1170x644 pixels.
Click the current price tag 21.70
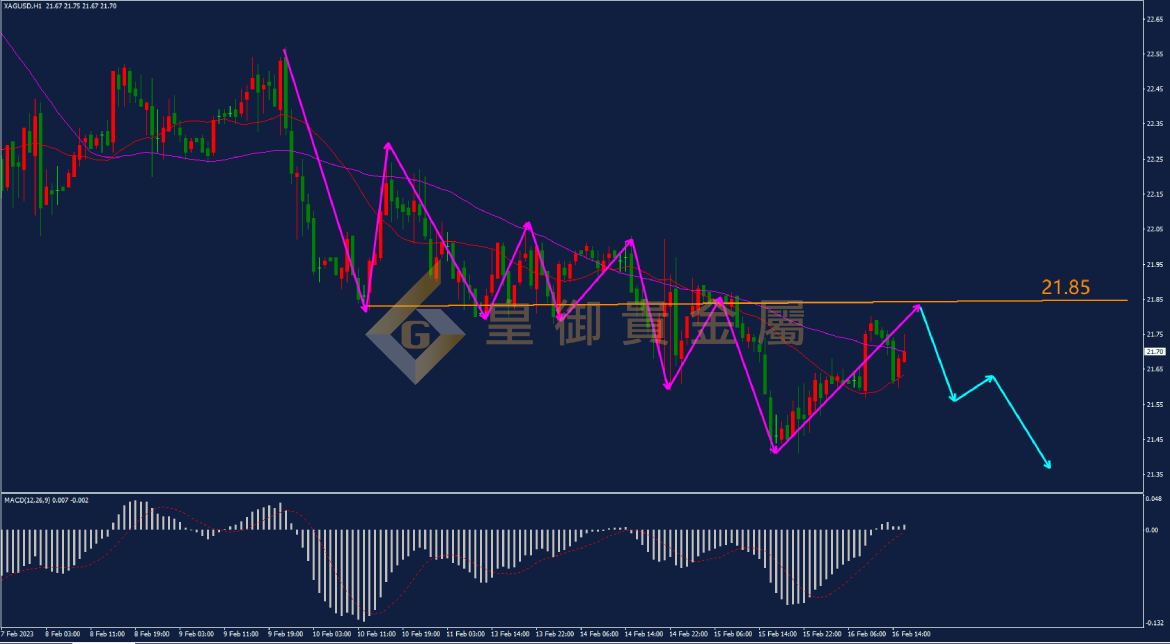pos(1155,352)
